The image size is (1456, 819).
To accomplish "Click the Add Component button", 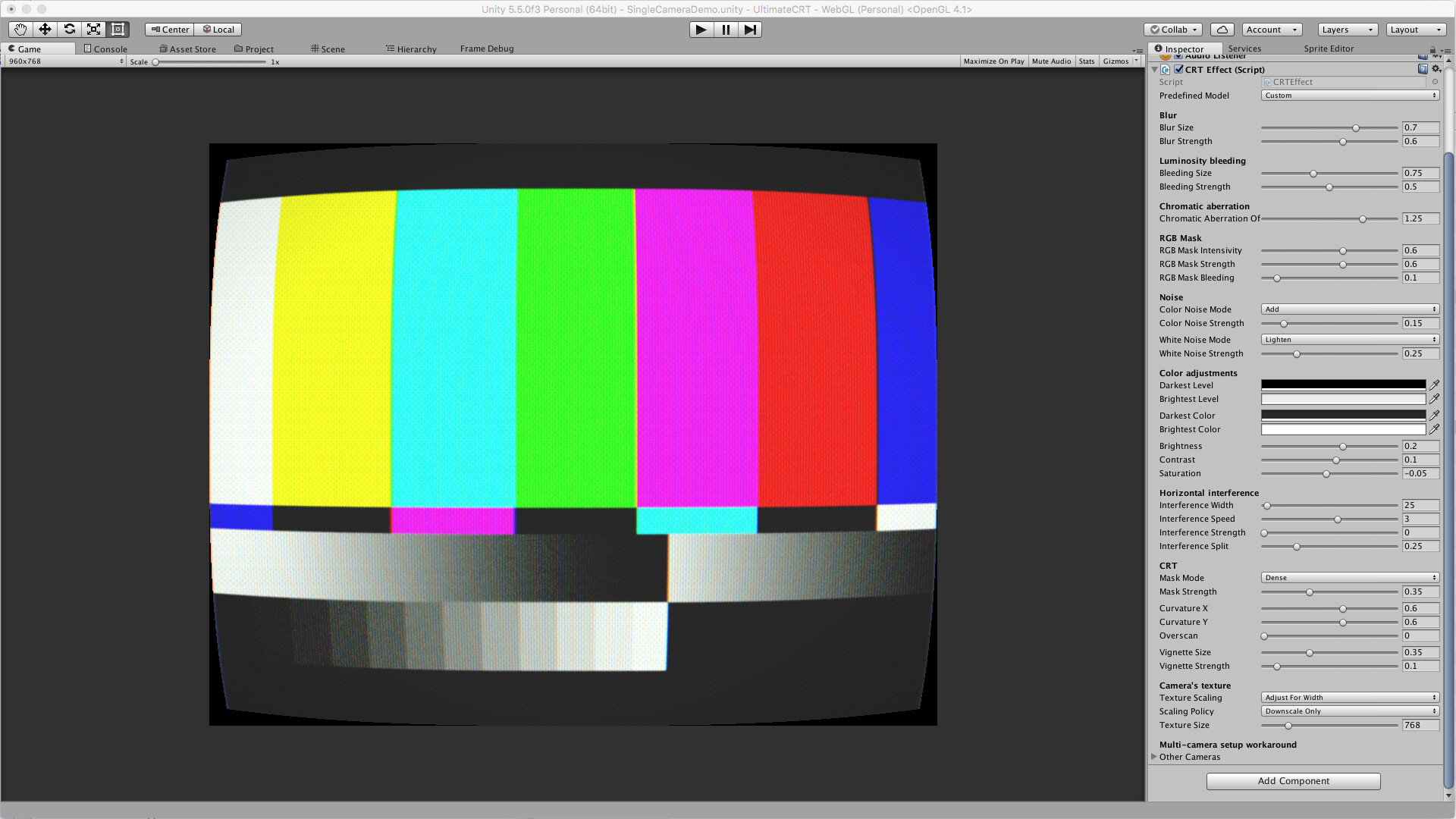I will [x=1292, y=780].
